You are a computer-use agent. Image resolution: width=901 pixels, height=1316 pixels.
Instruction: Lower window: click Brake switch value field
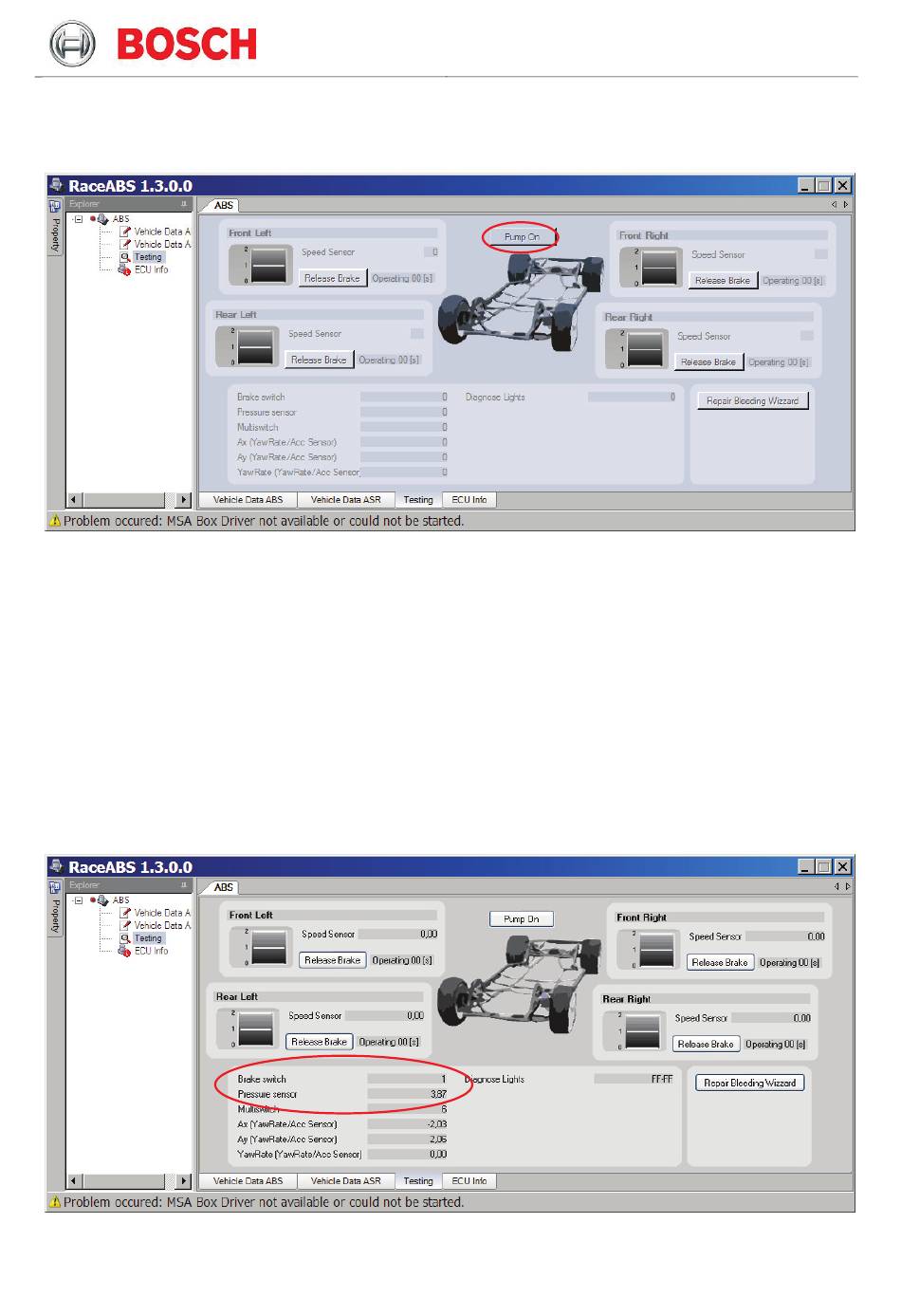click(408, 1079)
